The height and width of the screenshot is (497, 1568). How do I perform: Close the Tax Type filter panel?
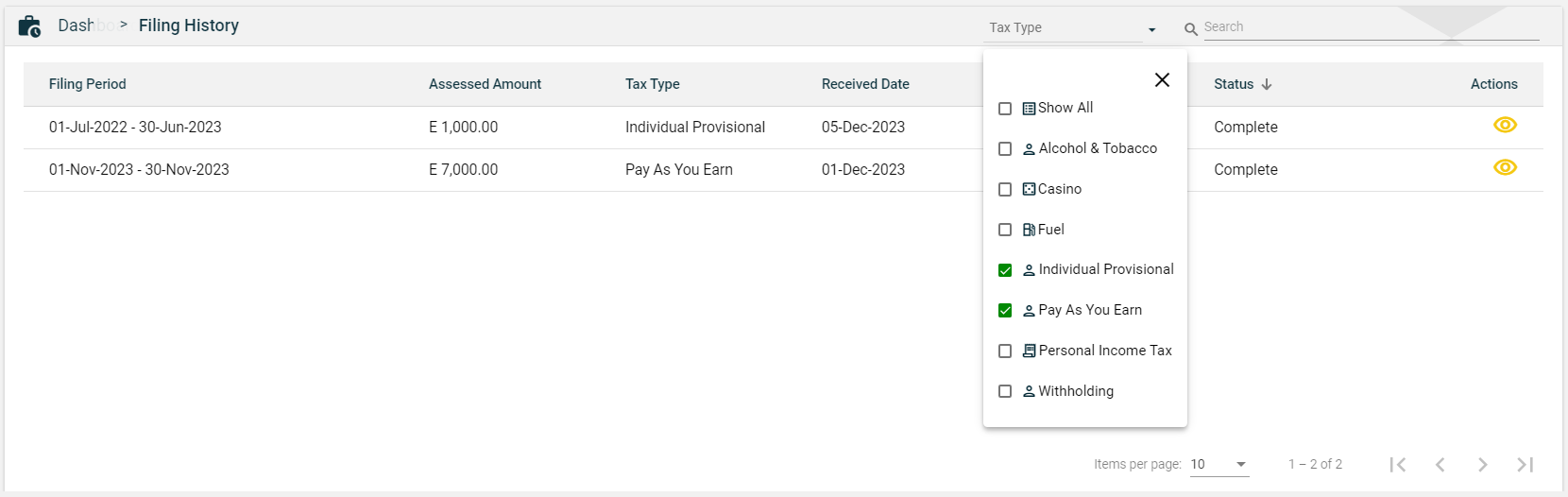pyautogui.click(x=1162, y=80)
